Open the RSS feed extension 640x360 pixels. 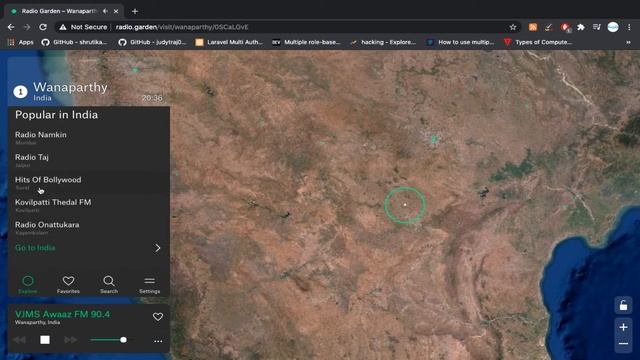[x=533, y=27]
